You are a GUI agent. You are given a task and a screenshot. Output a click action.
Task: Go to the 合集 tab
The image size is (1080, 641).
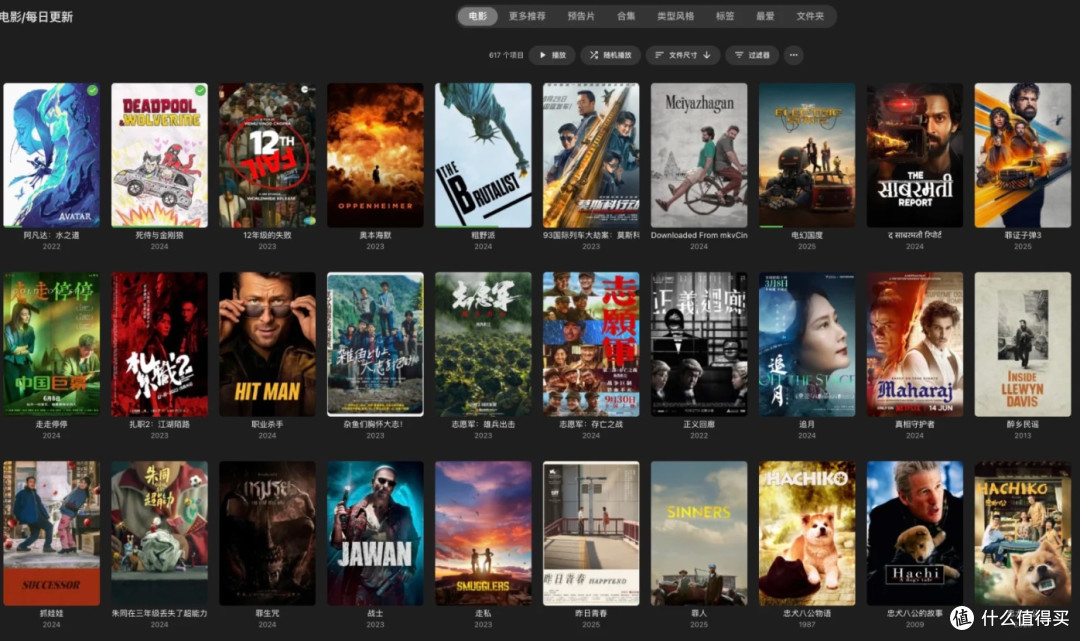626,16
